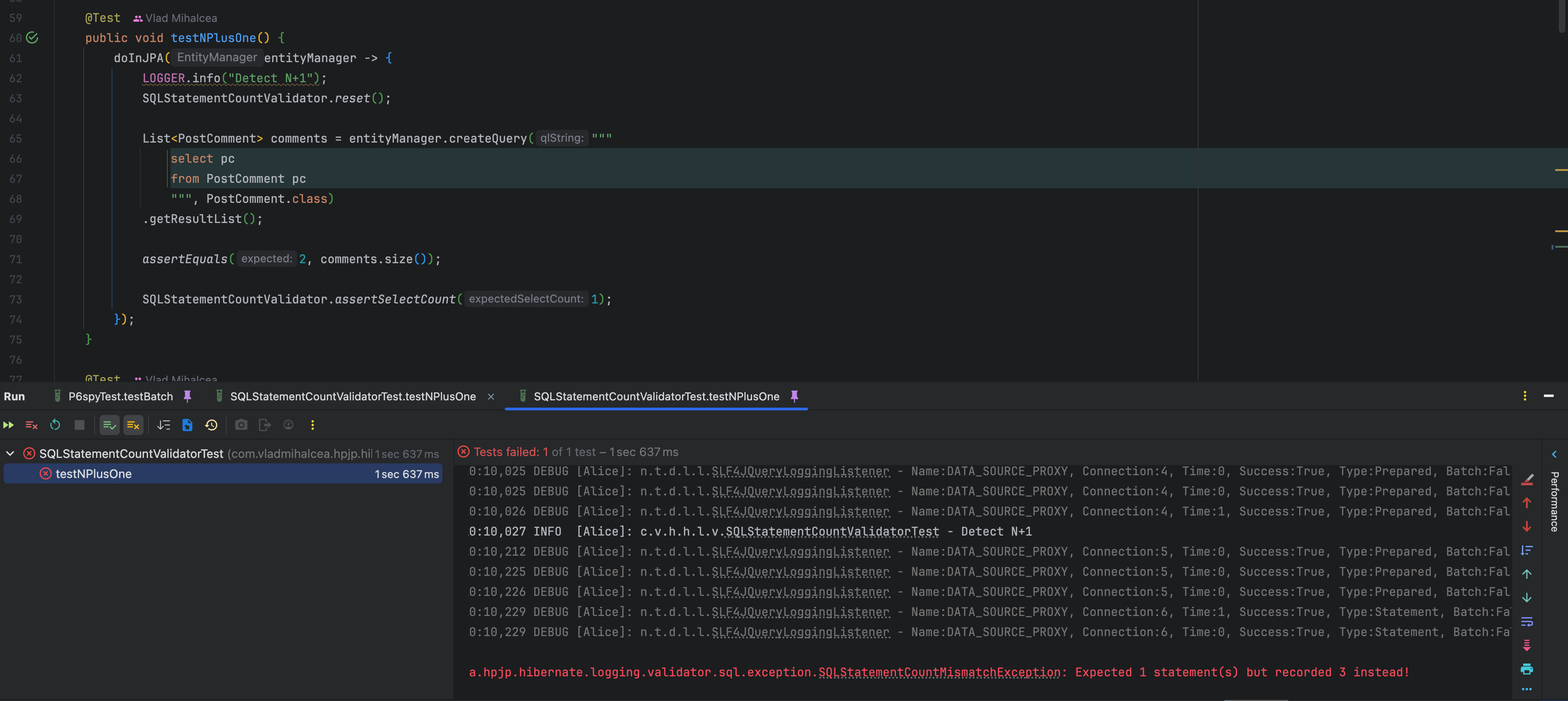Collapse the SQLStatementCountValidatorTest tree node
The height and width of the screenshot is (701, 1568).
click(11, 453)
